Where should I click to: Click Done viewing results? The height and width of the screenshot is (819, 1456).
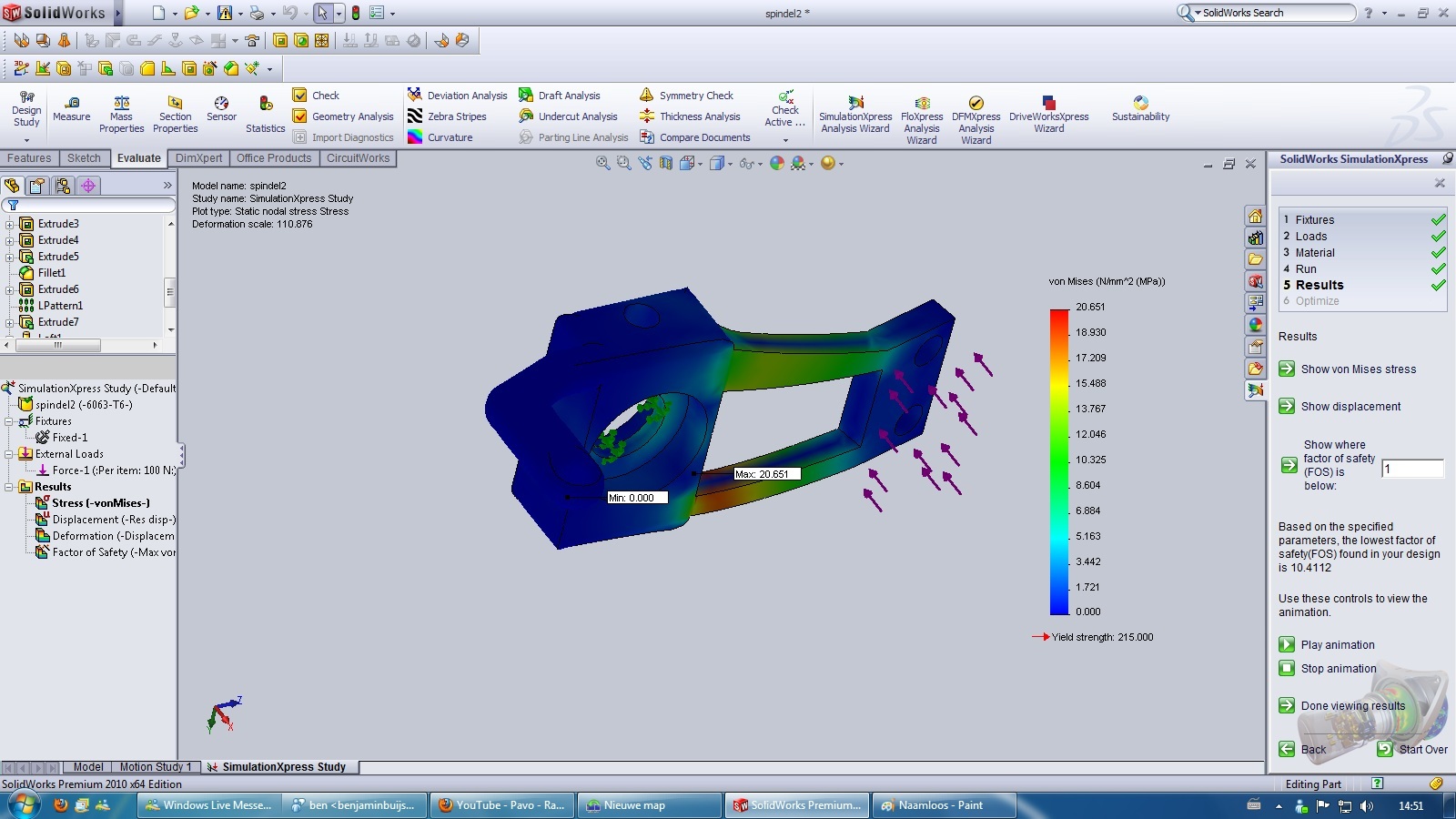click(x=1343, y=705)
